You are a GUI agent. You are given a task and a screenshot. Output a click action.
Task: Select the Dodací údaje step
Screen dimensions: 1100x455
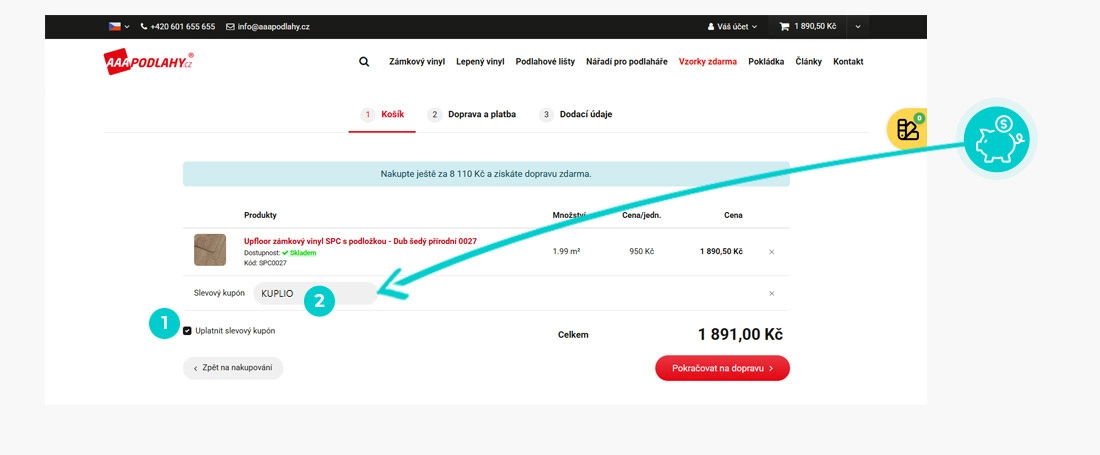pos(575,114)
